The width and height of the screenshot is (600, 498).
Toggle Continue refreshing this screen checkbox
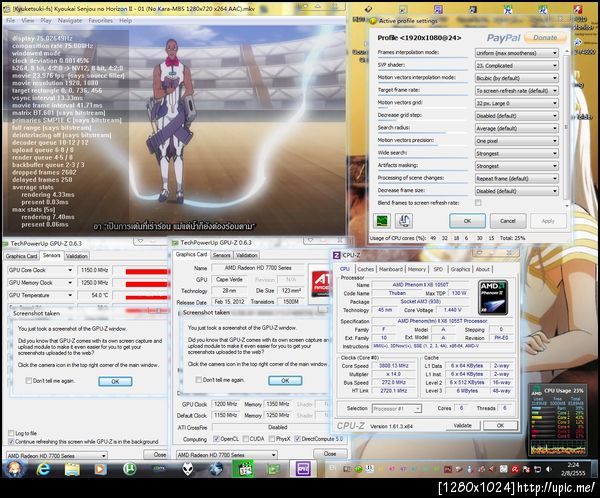pyautogui.click(x=11, y=441)
